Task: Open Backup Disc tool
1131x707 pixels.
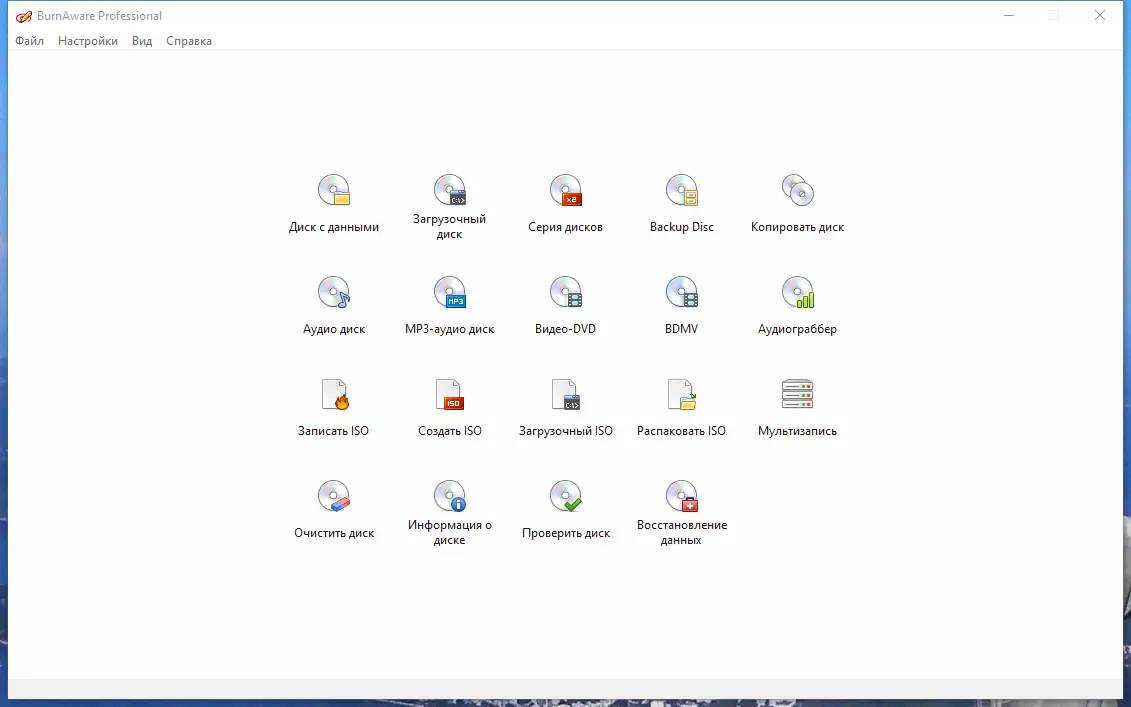Action: tap(682, 190)
